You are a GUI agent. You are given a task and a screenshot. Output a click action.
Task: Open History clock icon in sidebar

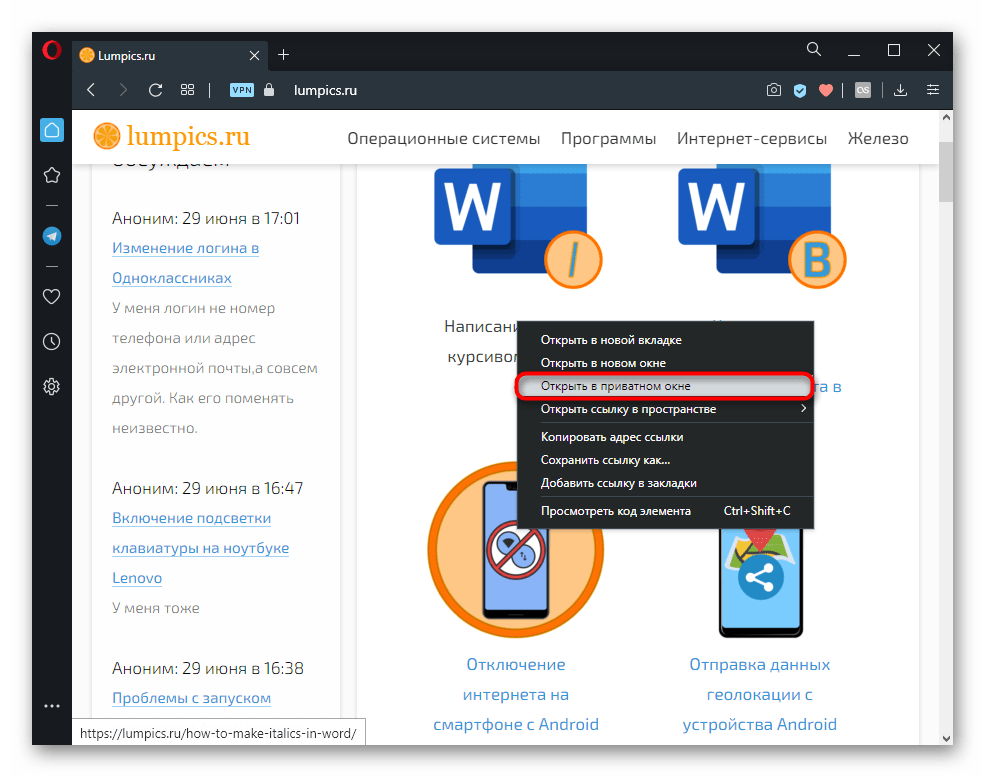pos(52,342)
